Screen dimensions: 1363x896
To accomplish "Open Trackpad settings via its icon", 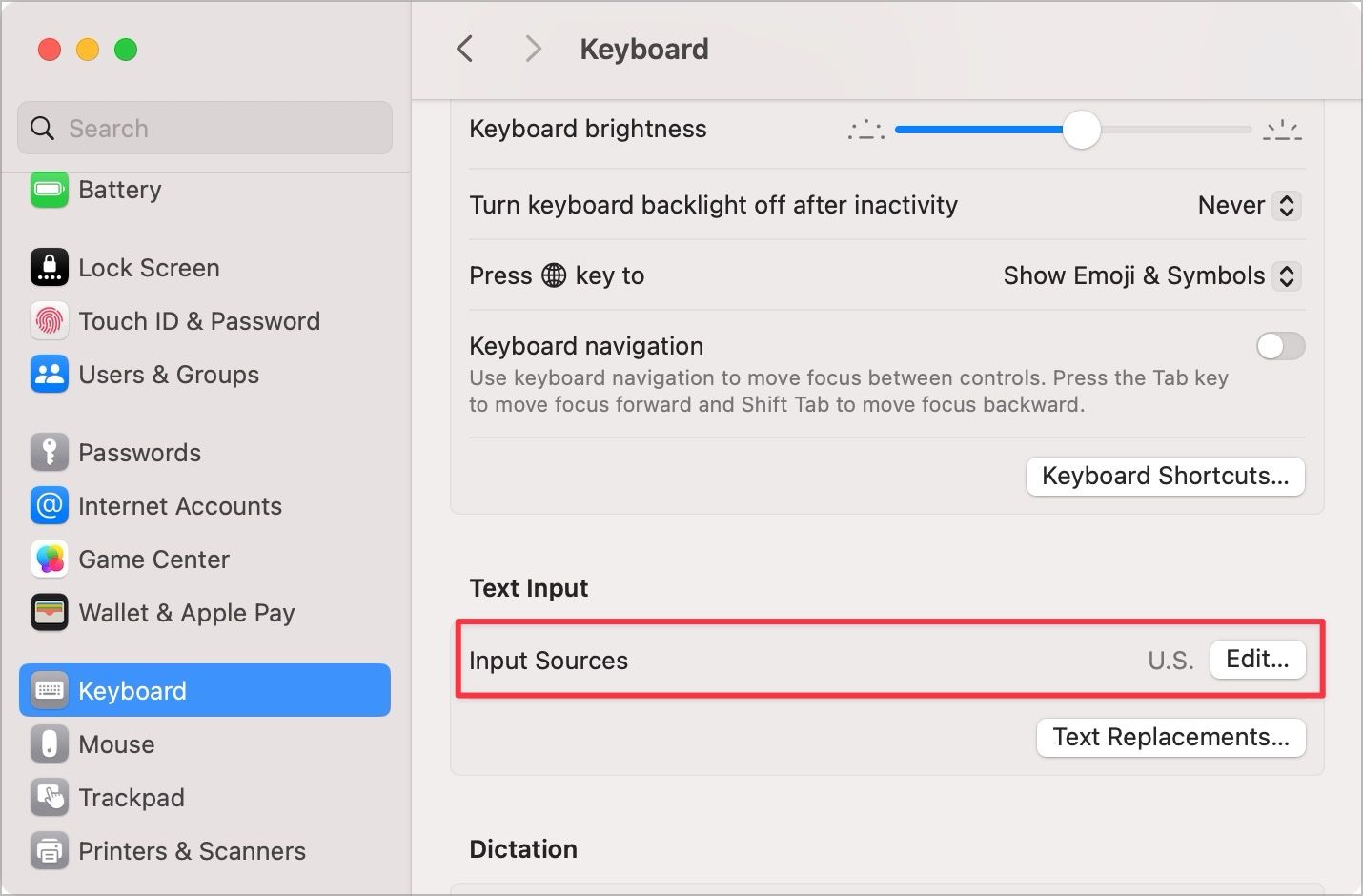I will click(49, 798).
